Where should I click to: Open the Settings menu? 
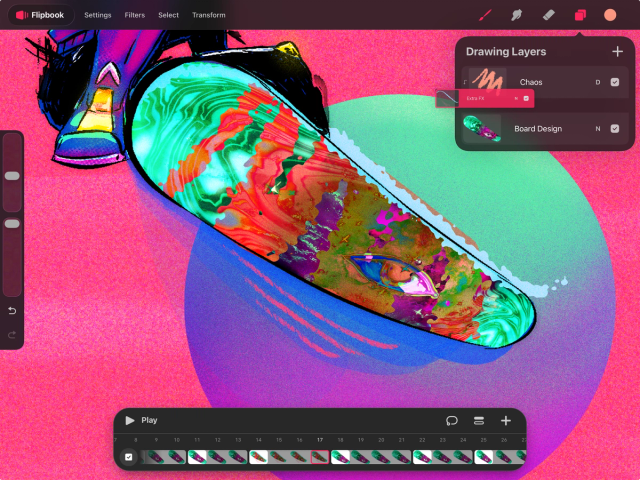[x=98, y=15]
